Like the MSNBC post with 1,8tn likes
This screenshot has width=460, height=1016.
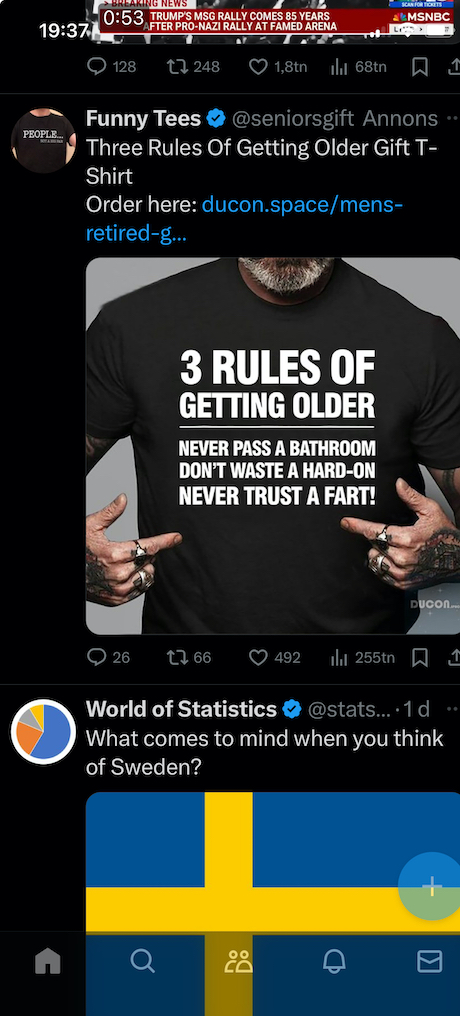tap(279, 67)
